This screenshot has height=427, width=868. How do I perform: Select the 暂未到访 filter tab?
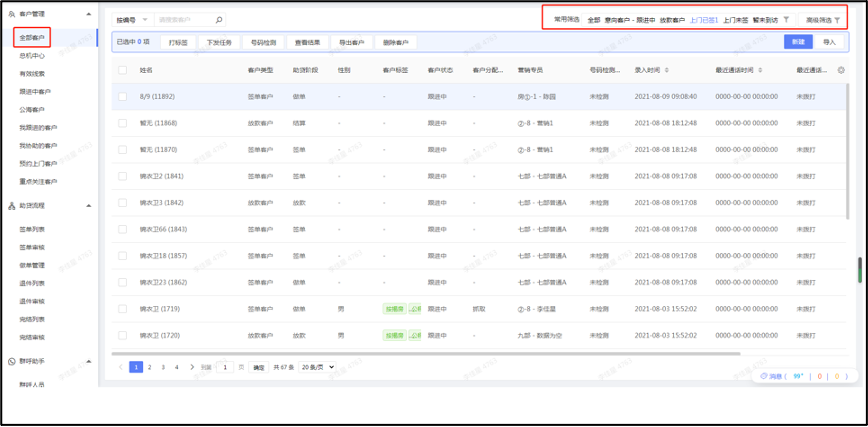click(765, 20)
